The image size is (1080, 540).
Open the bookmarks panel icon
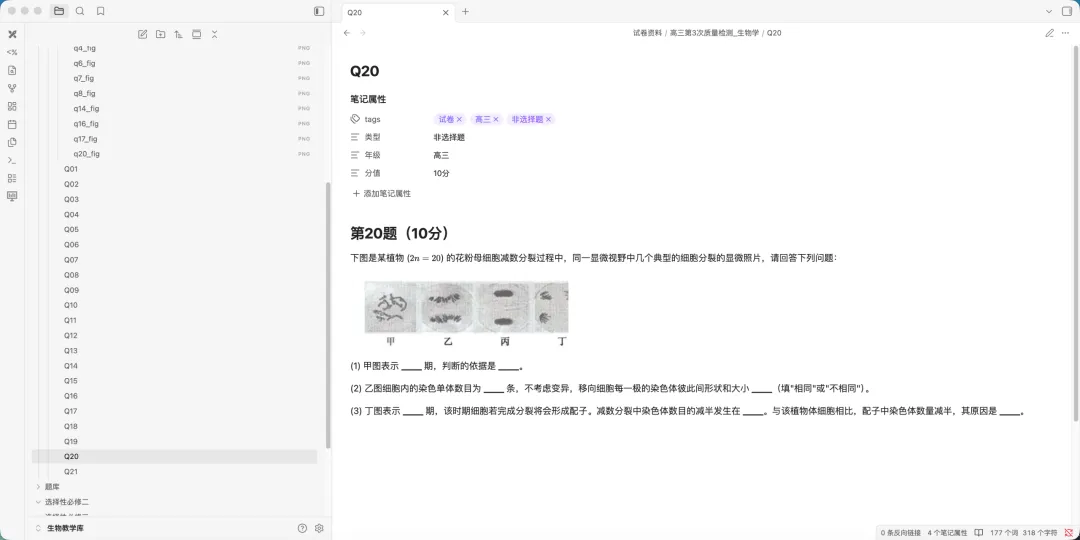[101, 11]
